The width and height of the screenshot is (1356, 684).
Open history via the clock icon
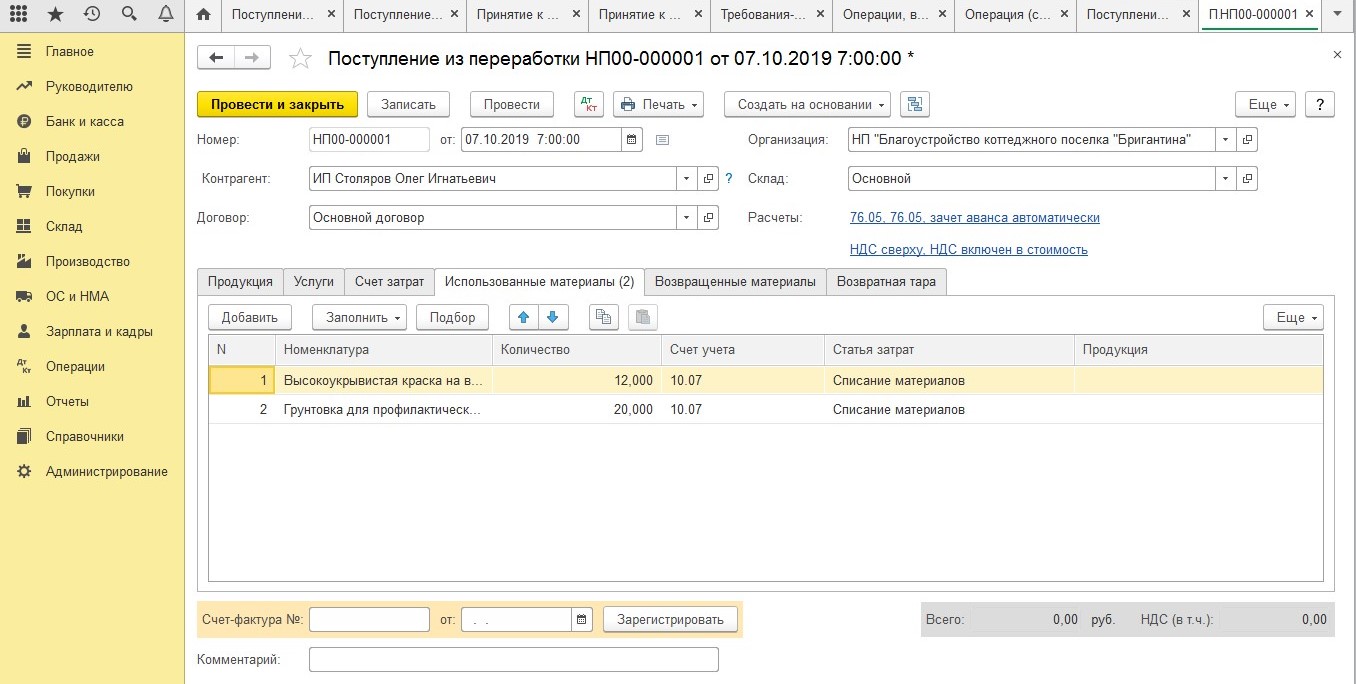click(x=92, y=14)
